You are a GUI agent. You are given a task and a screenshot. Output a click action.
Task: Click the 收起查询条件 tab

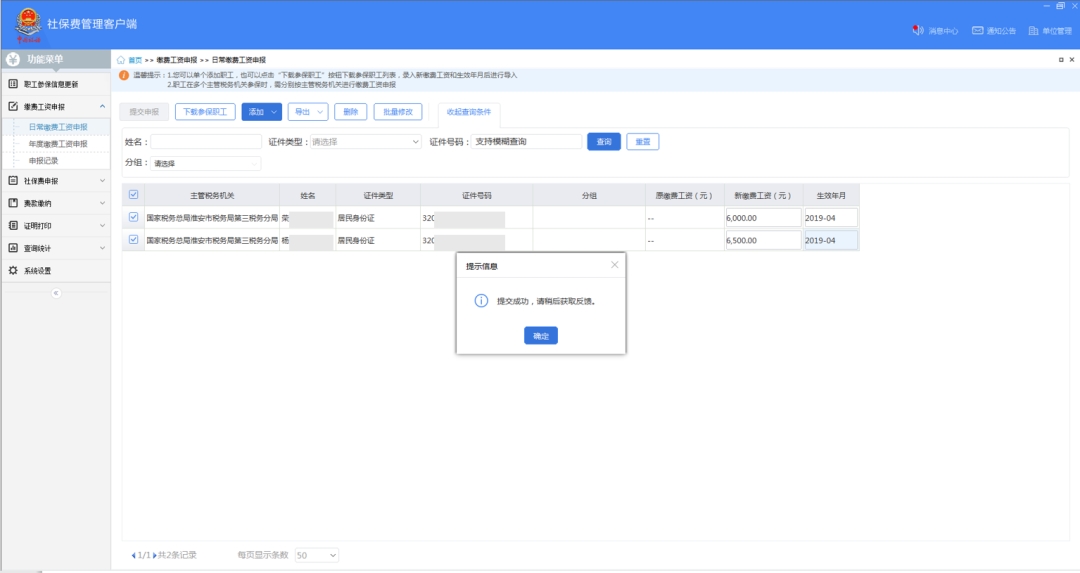pos(469,112)
